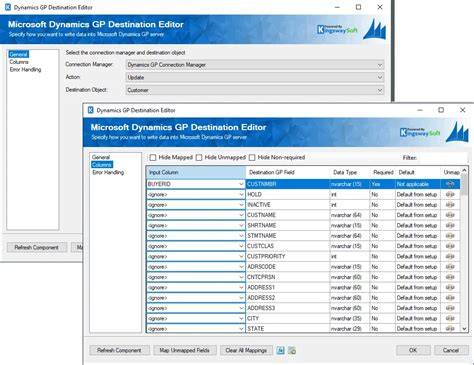Viewport: 474px width, 365px height.
Task: Click the unmap icon in the SHRTNAME row
Action: 450,225
